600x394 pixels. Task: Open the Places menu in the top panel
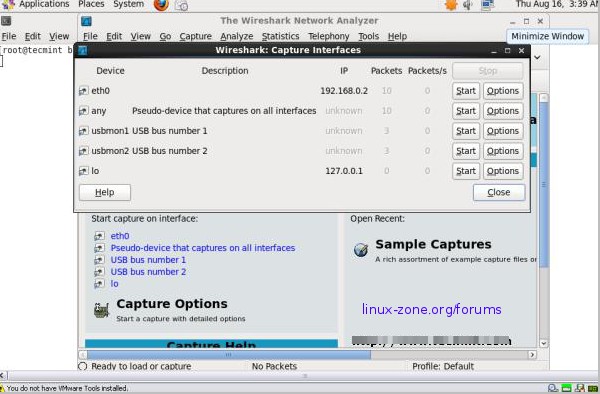91,5
